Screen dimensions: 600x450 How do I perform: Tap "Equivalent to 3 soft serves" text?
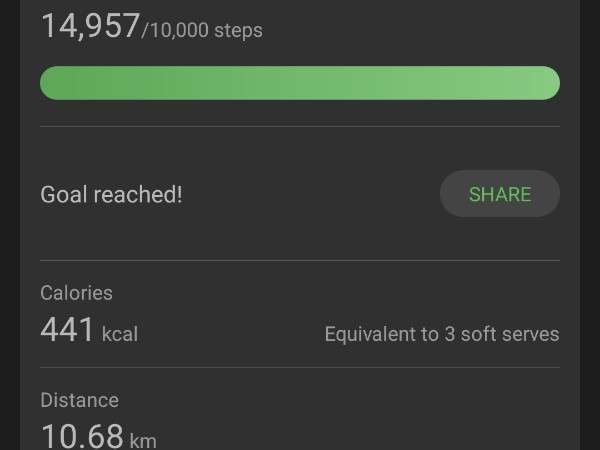[441, 334]
